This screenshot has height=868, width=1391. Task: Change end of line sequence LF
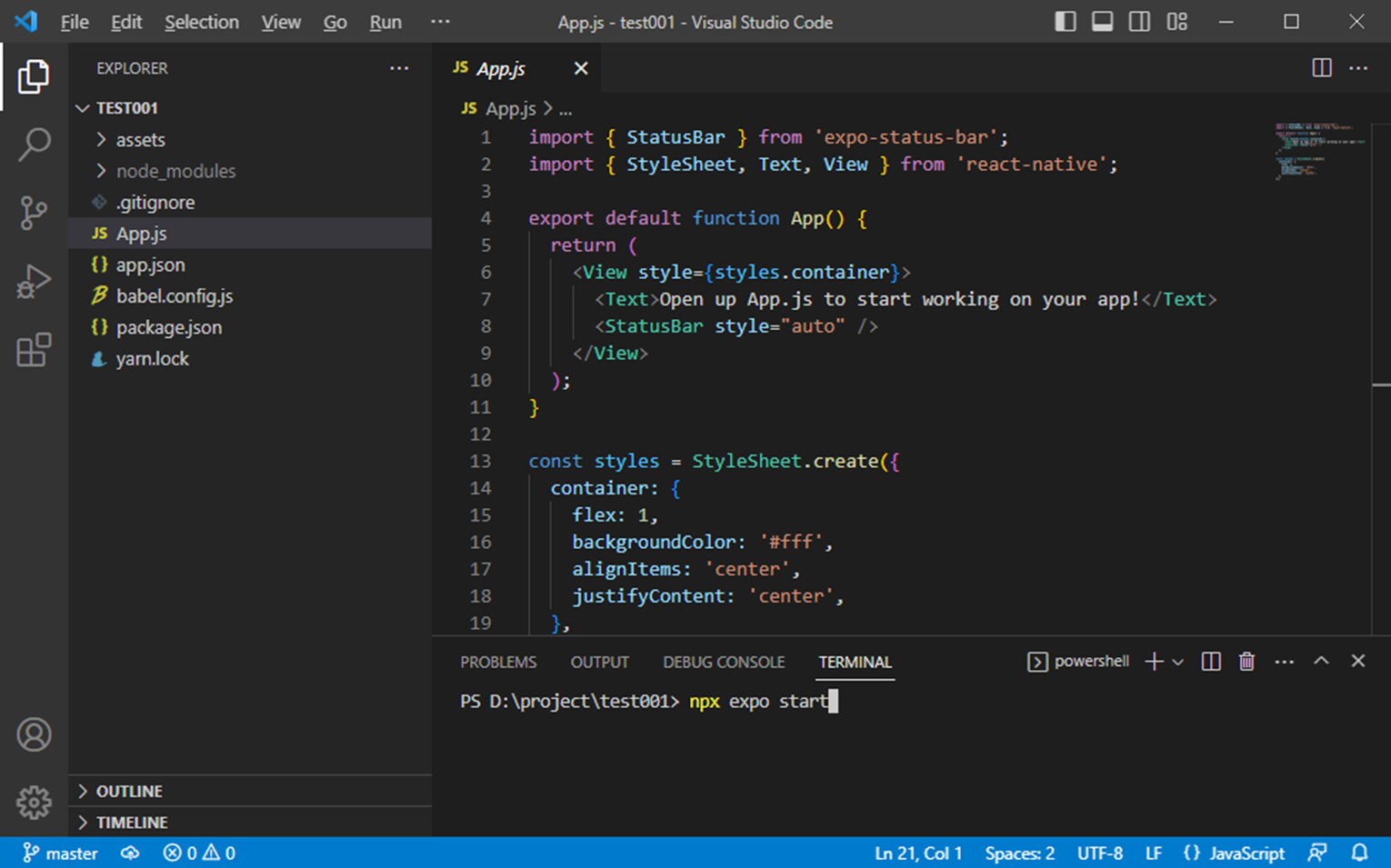pos(1154,853)
